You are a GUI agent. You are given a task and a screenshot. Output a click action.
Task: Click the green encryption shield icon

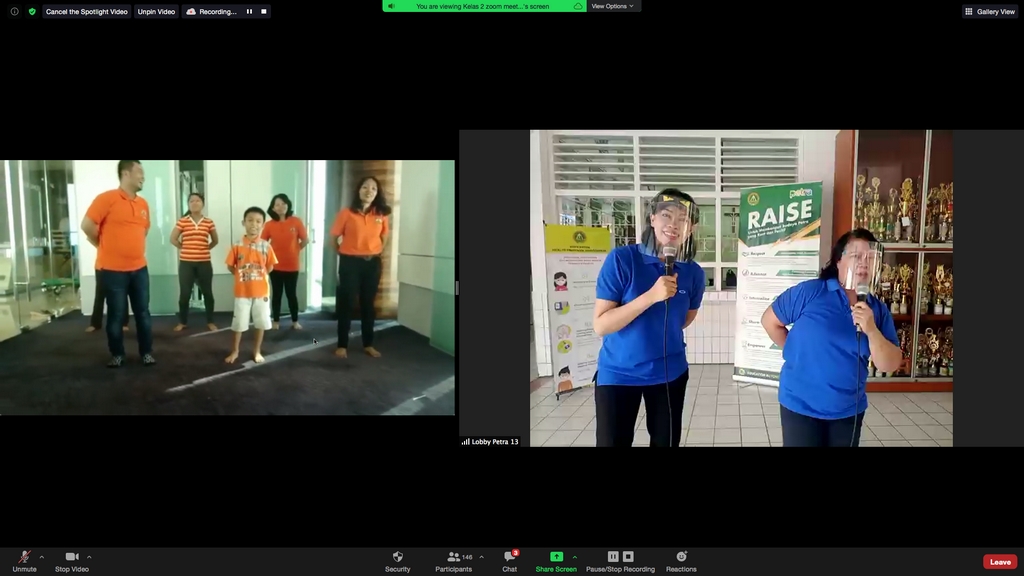click(x=32, y=11)
